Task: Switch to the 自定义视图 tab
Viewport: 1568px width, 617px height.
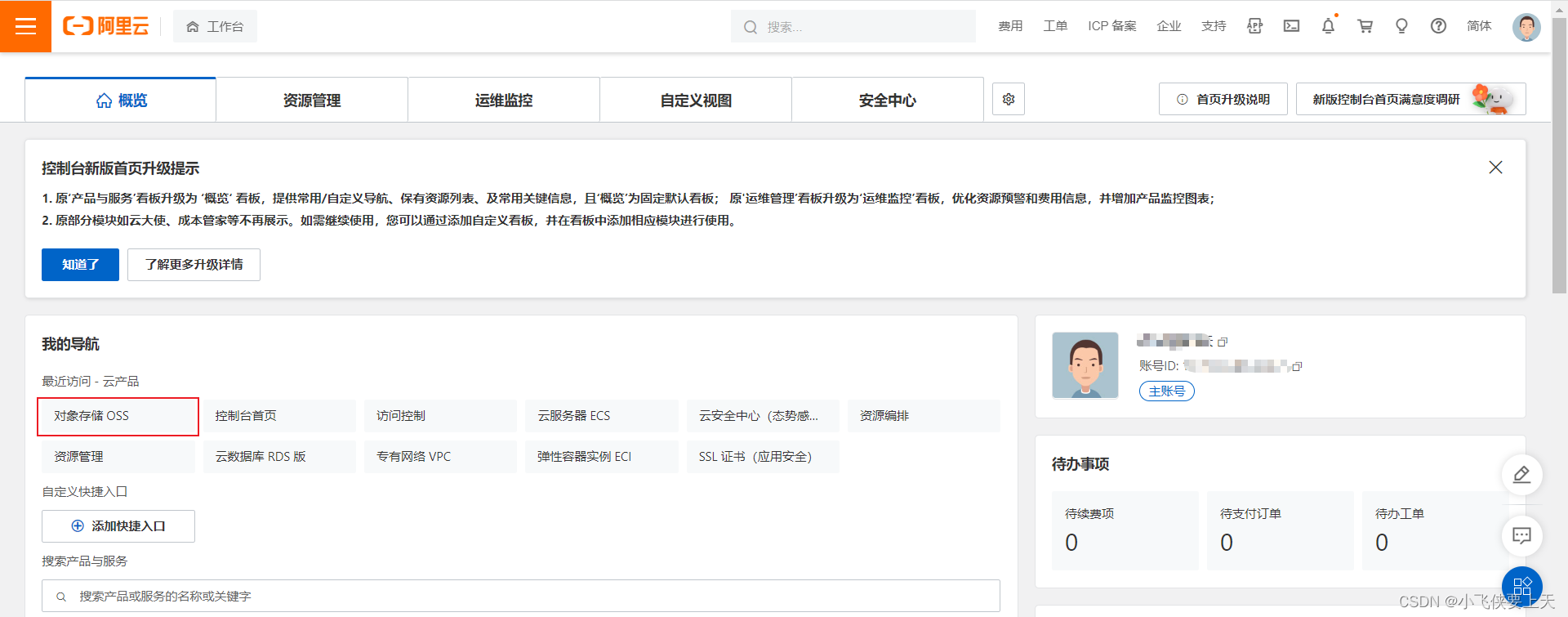Action: [696, 100]
